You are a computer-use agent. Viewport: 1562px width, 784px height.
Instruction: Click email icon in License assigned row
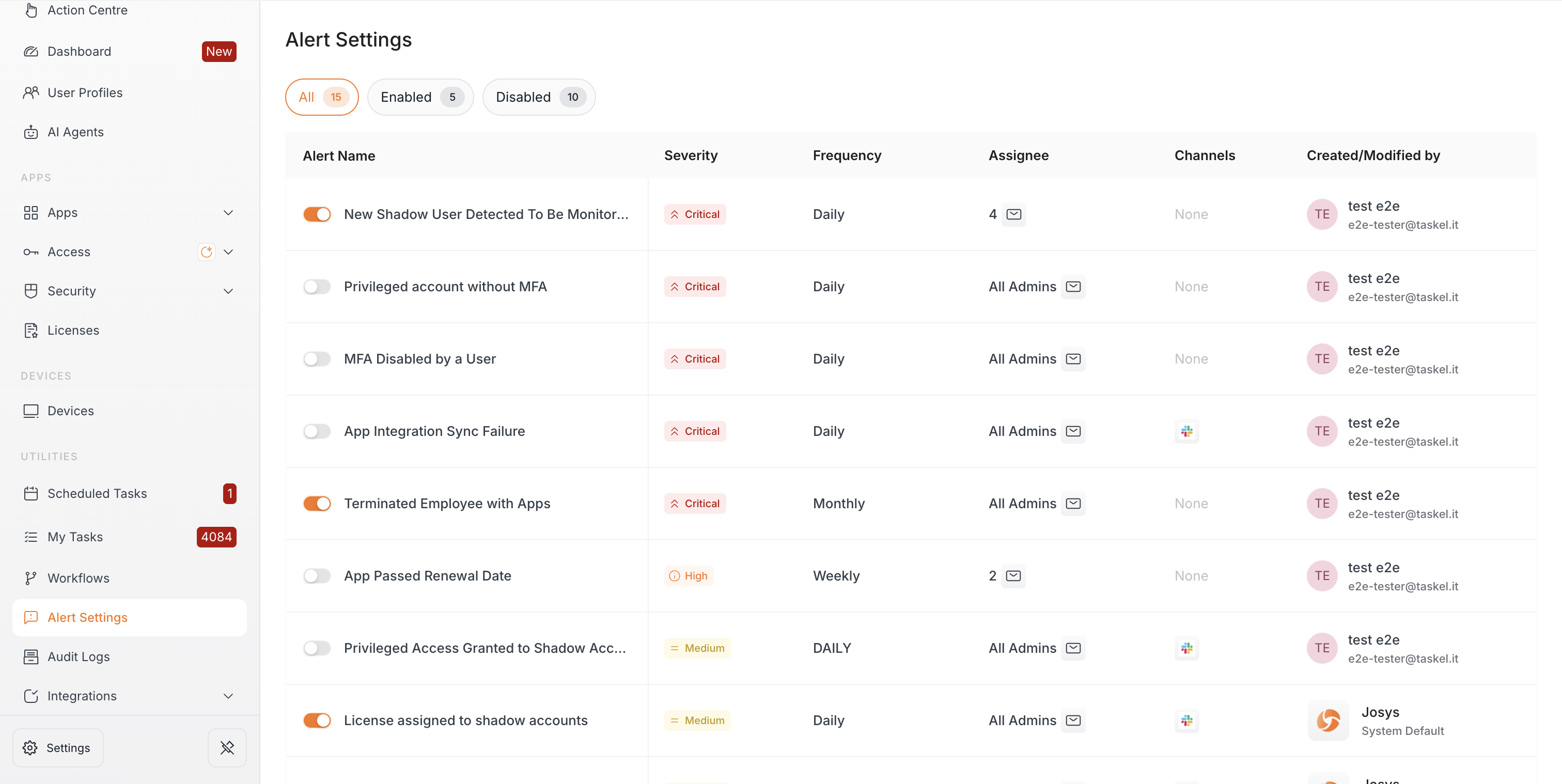coord(1073,720)
